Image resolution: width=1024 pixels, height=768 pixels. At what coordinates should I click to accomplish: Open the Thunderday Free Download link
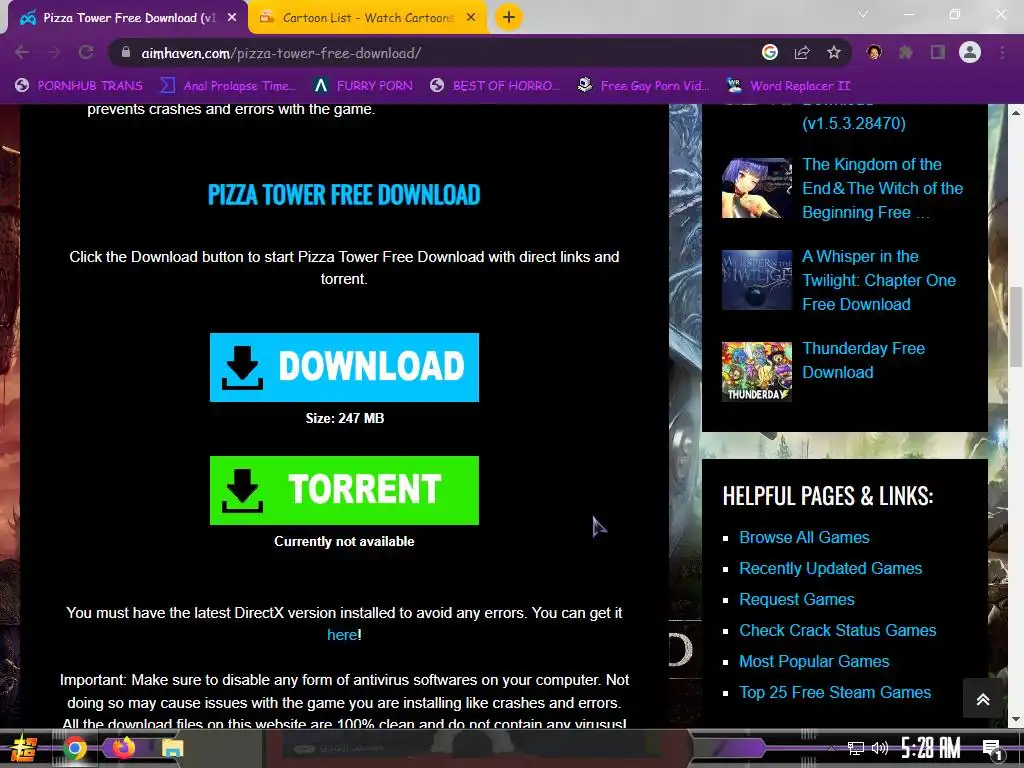863,360
